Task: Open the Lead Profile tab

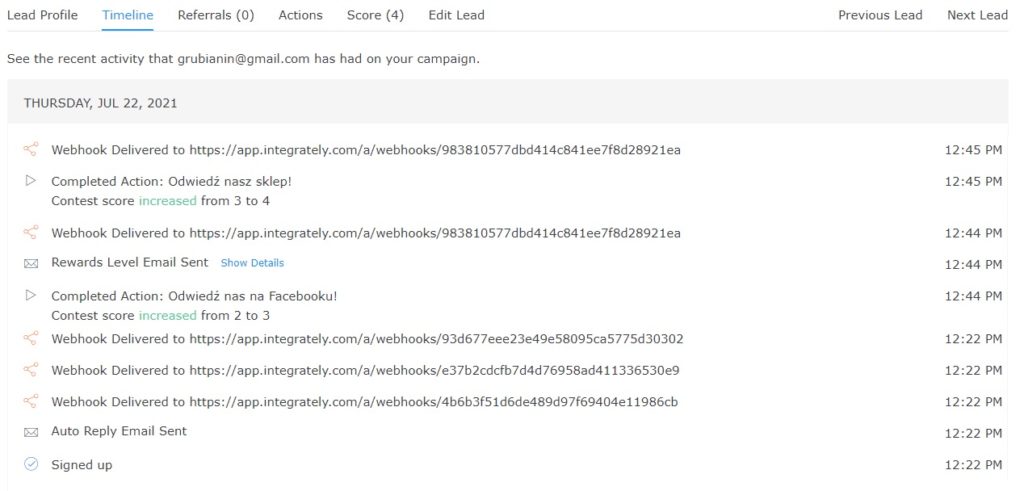Action: pos(42,15)
